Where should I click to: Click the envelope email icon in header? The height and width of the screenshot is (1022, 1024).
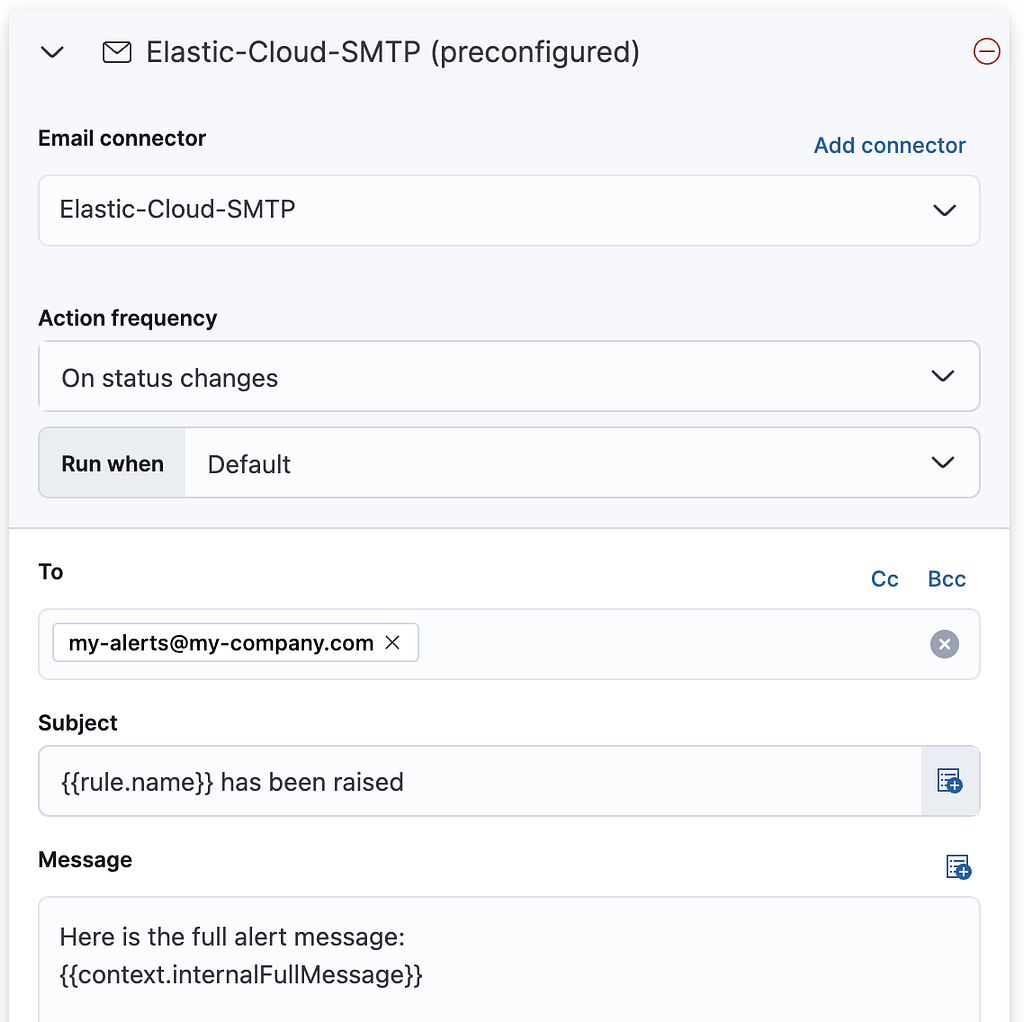point(117,52)
